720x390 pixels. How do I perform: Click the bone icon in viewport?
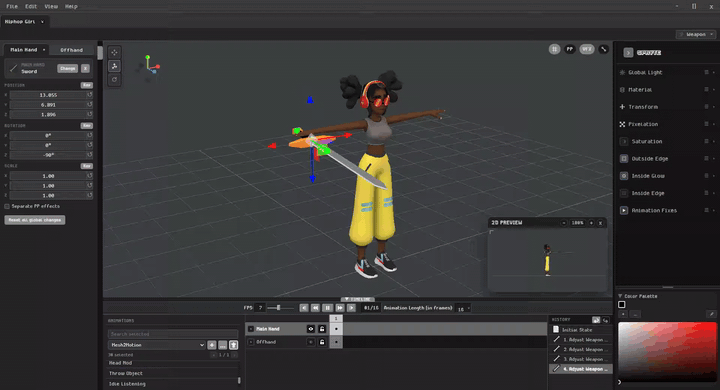click(603, 49)
